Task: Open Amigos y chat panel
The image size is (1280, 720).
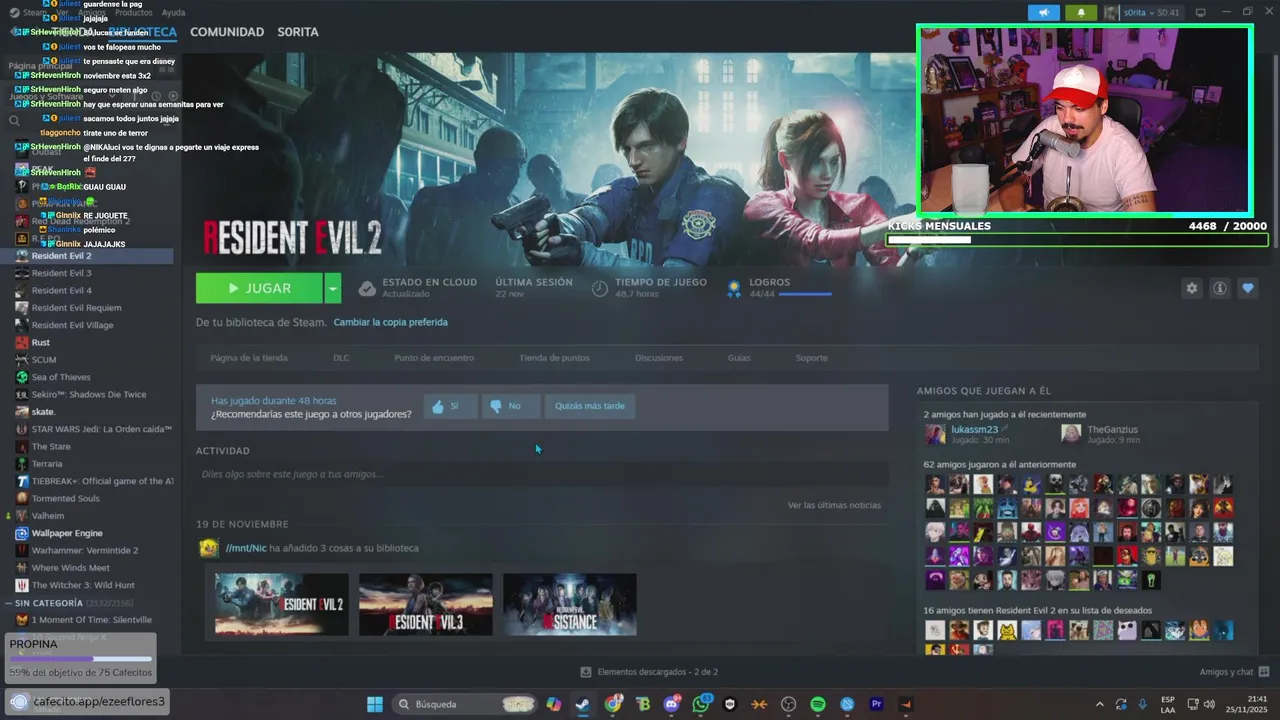Action: 1234,672
